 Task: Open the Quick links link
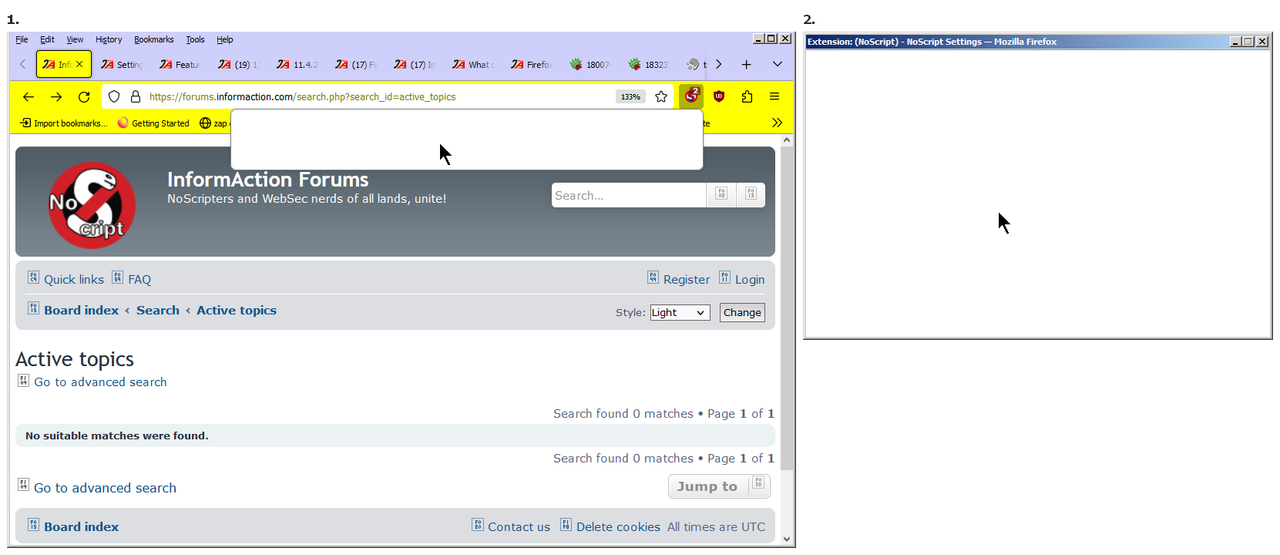tap(74, 279)
